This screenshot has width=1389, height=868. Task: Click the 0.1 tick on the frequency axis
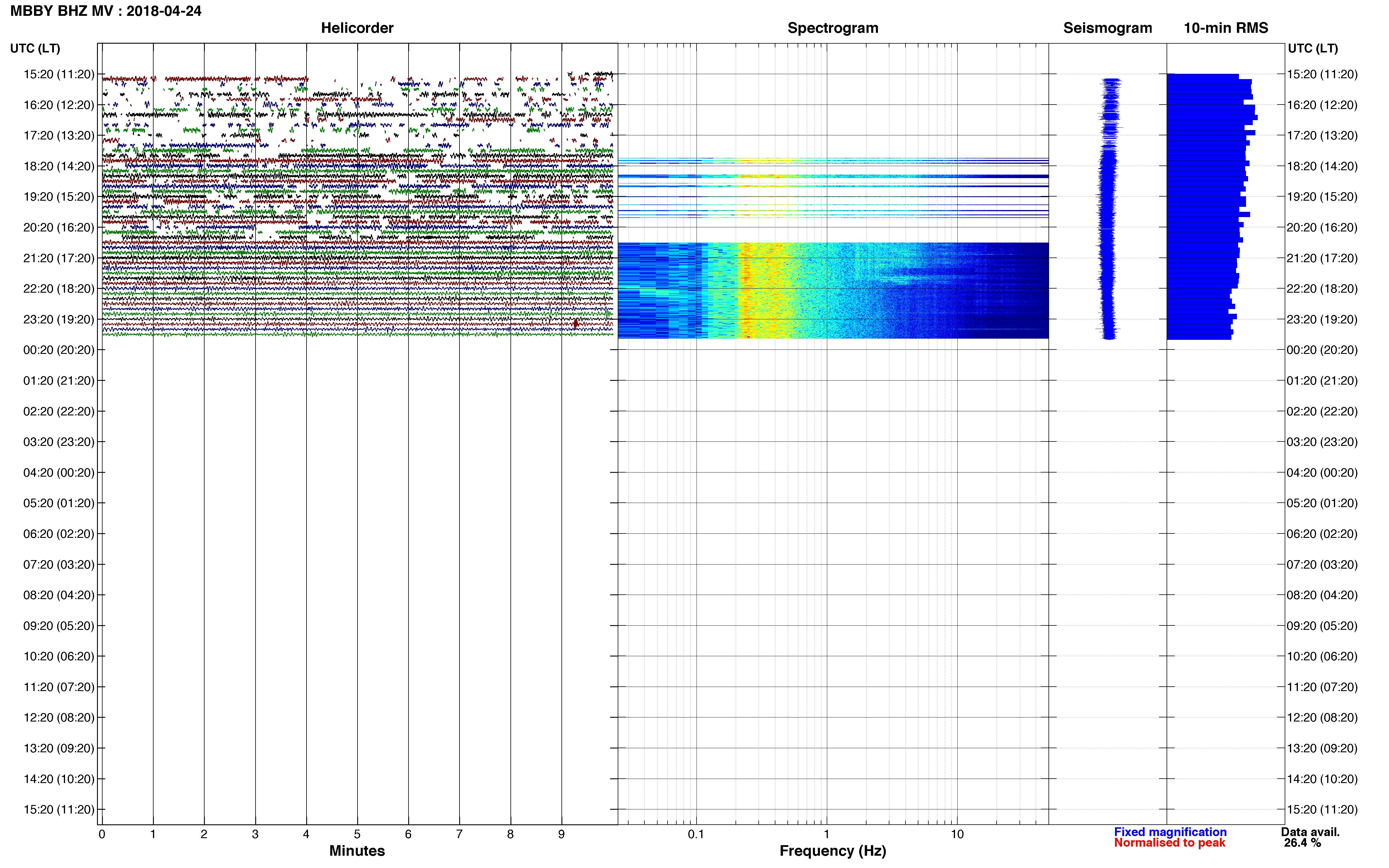(x=696, y=834)
